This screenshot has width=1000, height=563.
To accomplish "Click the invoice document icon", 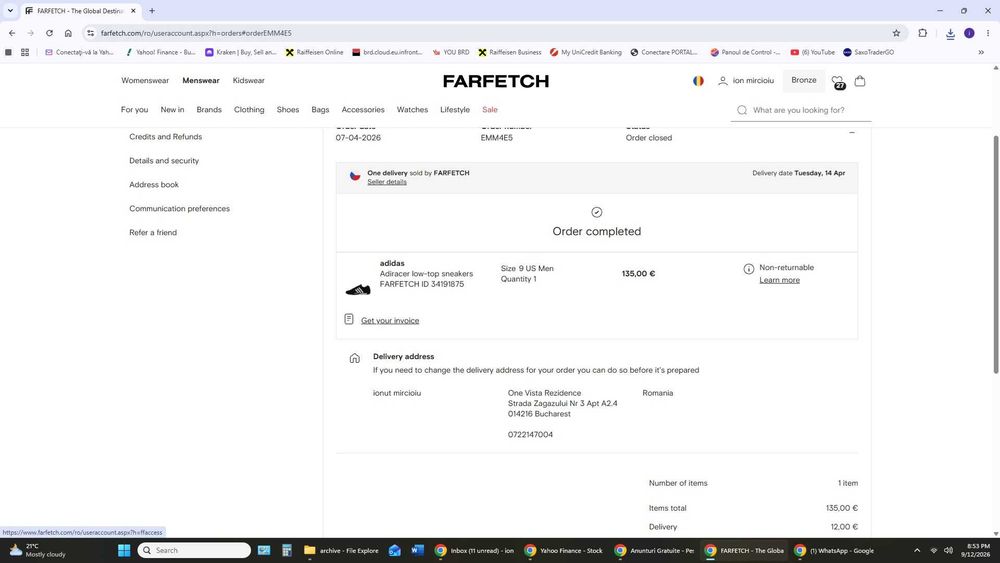I will (x=349, y=319).
